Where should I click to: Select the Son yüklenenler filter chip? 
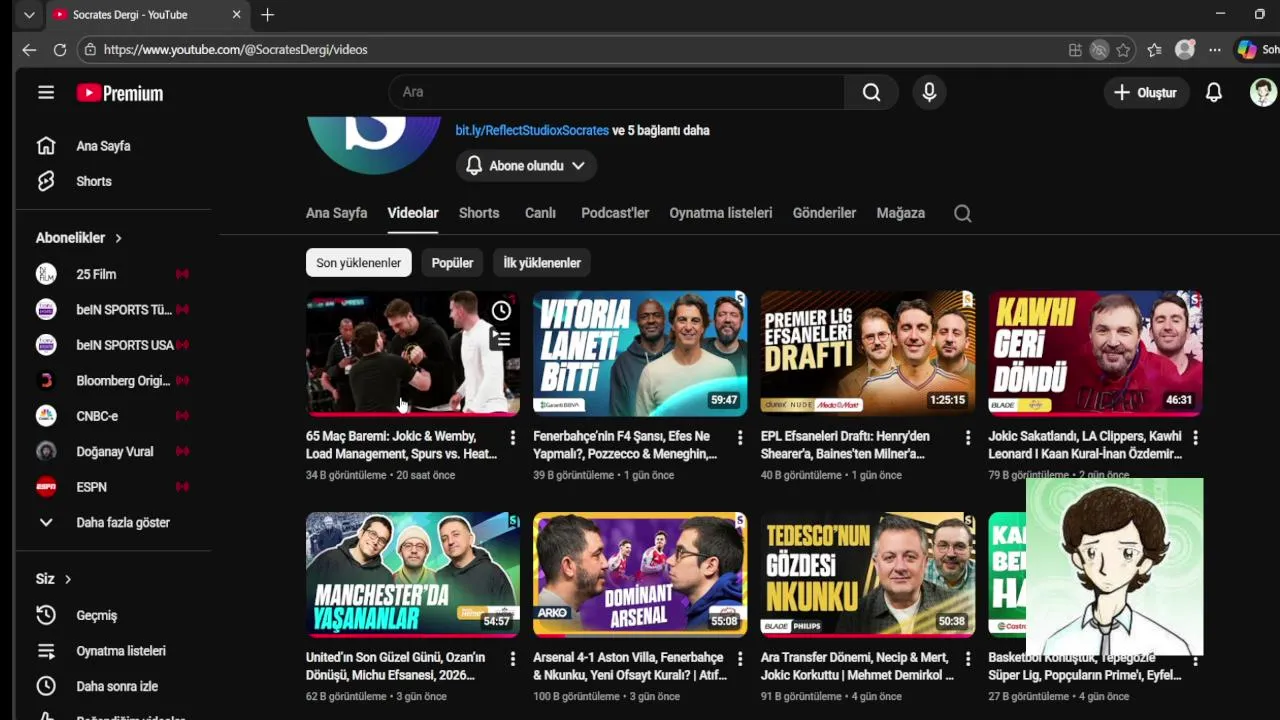[358, 263]
